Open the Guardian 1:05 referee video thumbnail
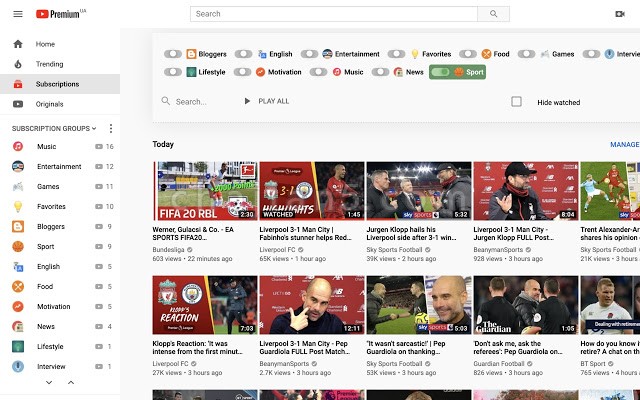The height and width of the screenshot is (400, 640). [x=526, y=305]
